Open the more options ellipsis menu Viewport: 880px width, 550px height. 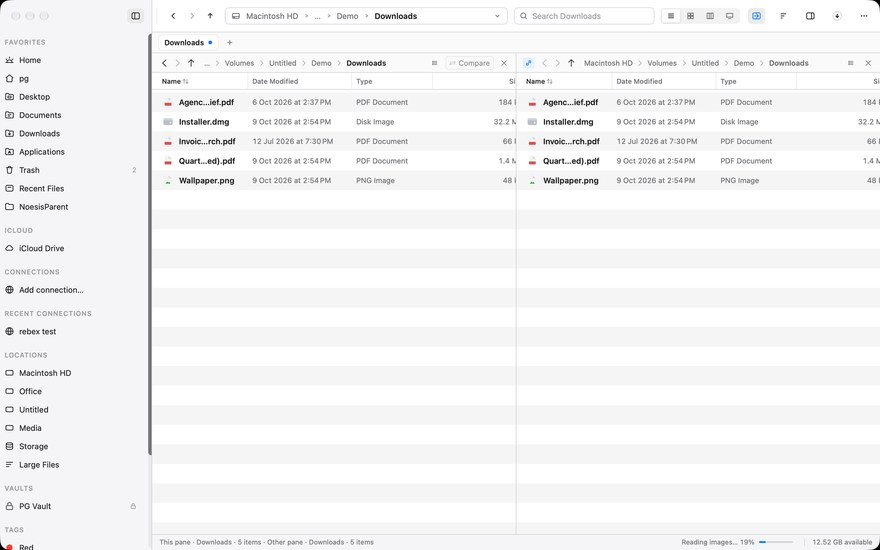click(x=864, y=16)
